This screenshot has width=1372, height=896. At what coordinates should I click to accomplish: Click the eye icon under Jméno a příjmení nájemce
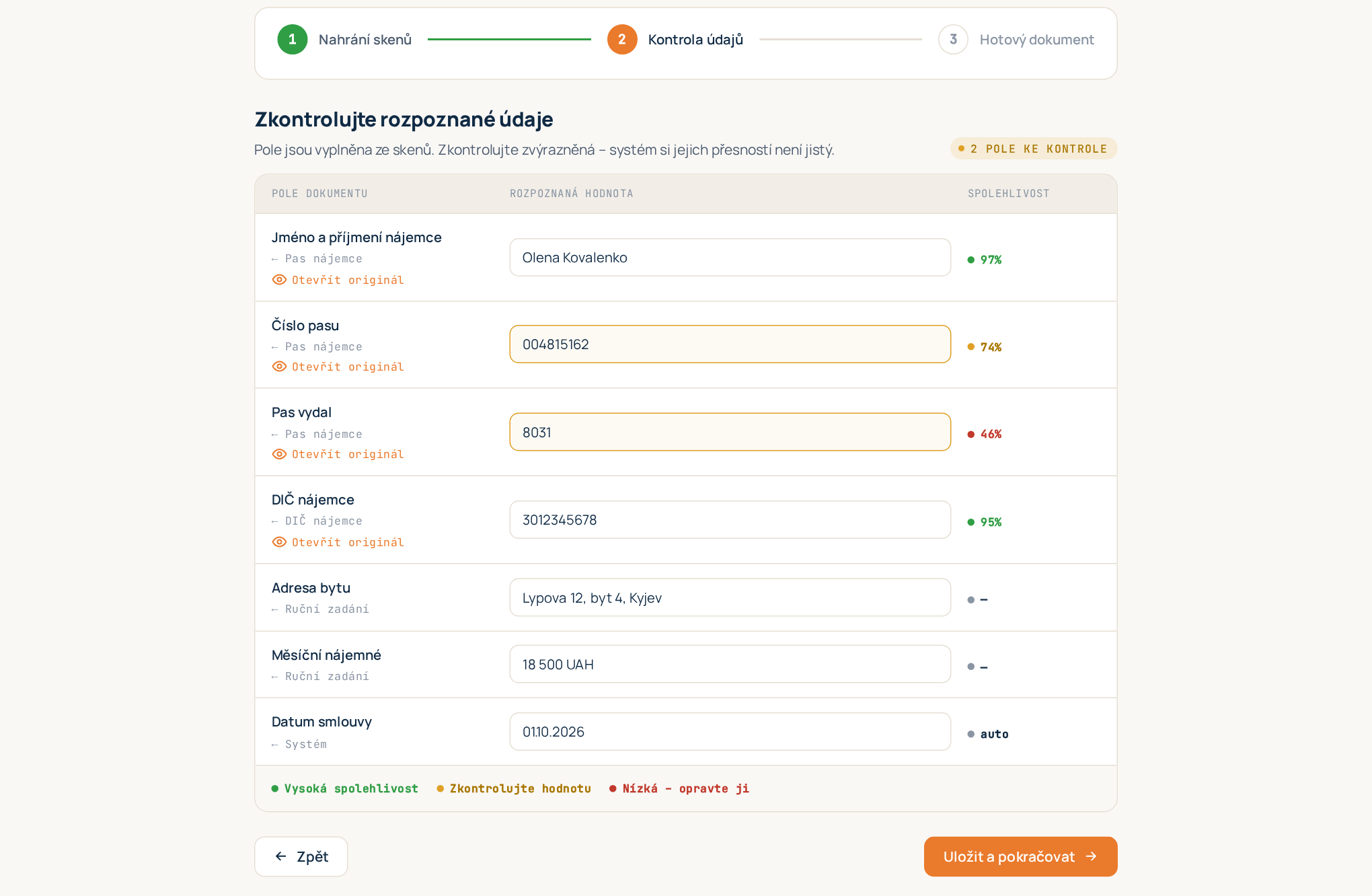point(279,280)
